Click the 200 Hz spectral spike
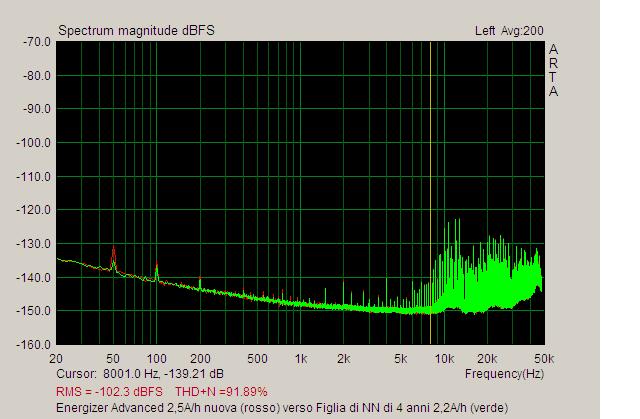 click(x=200, y=283)
